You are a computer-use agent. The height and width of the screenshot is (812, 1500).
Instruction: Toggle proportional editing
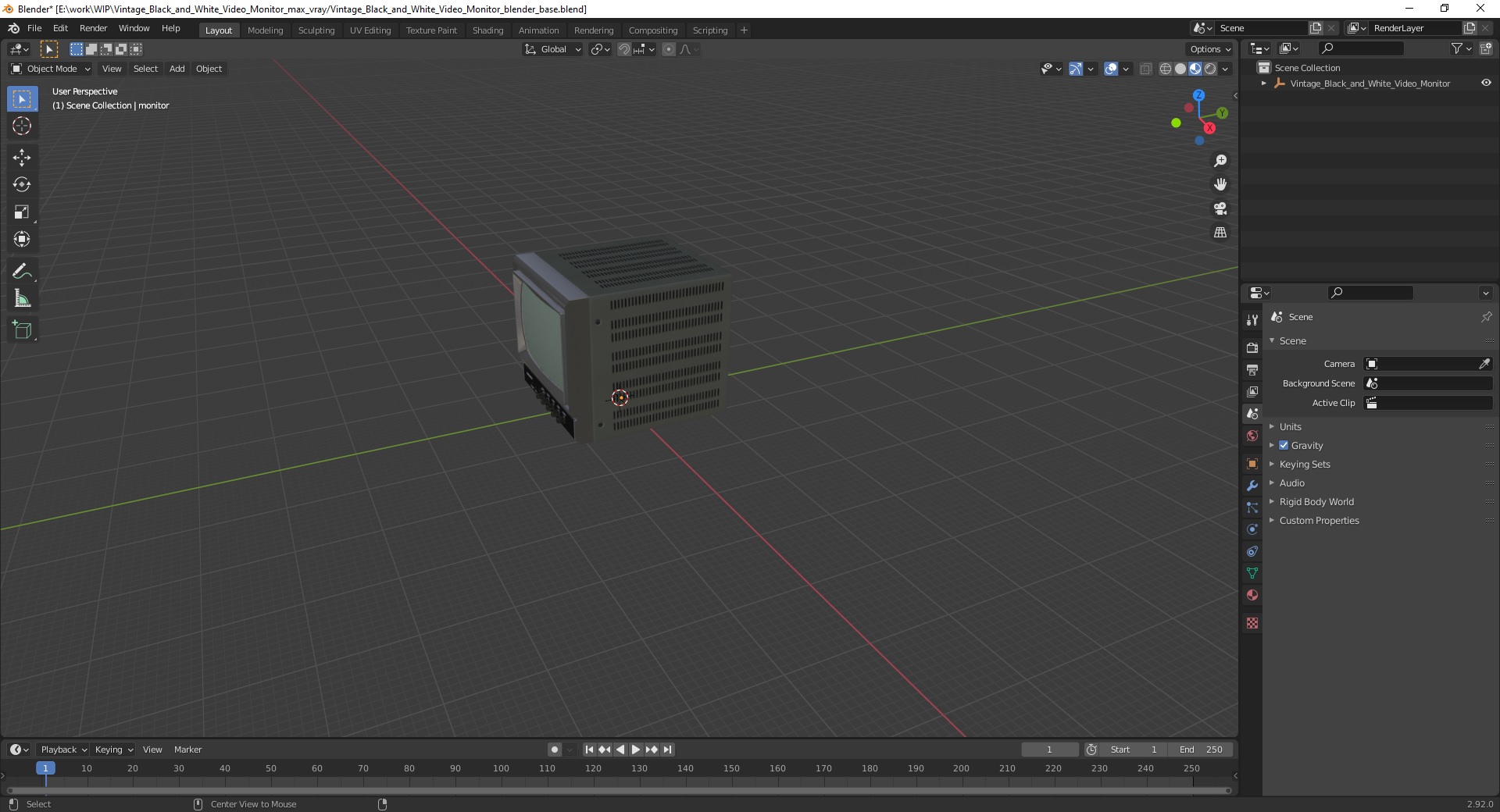[669, 49]
